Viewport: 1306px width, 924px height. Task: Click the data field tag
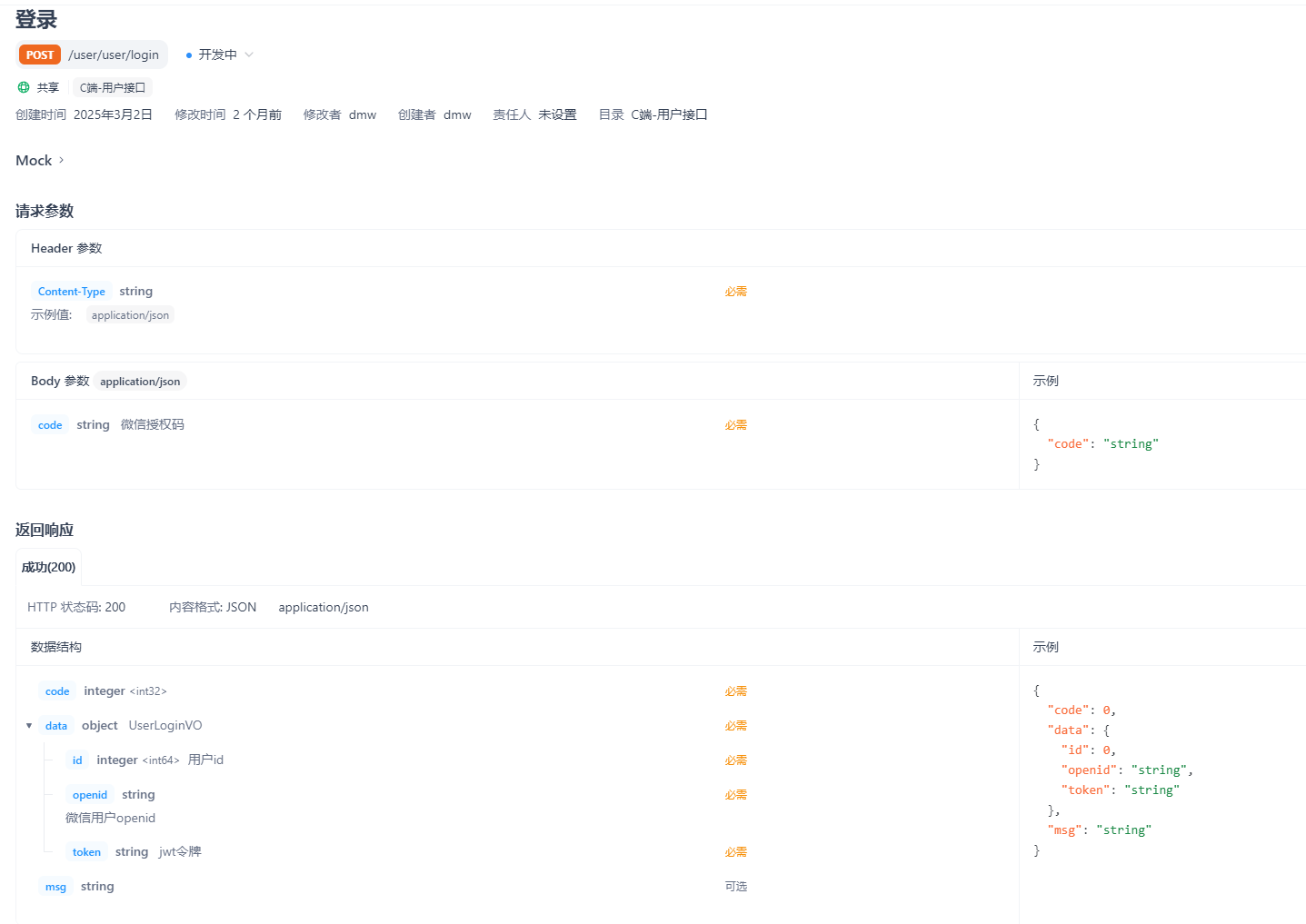coord(56,726)
